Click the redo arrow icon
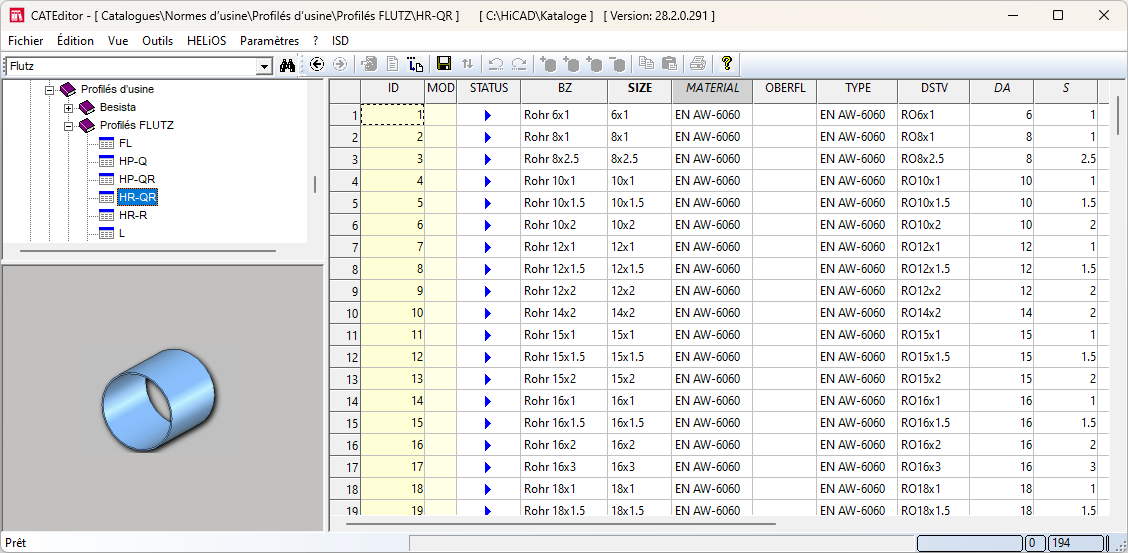Screen dimensions: 1128x553 pos(519,64)
